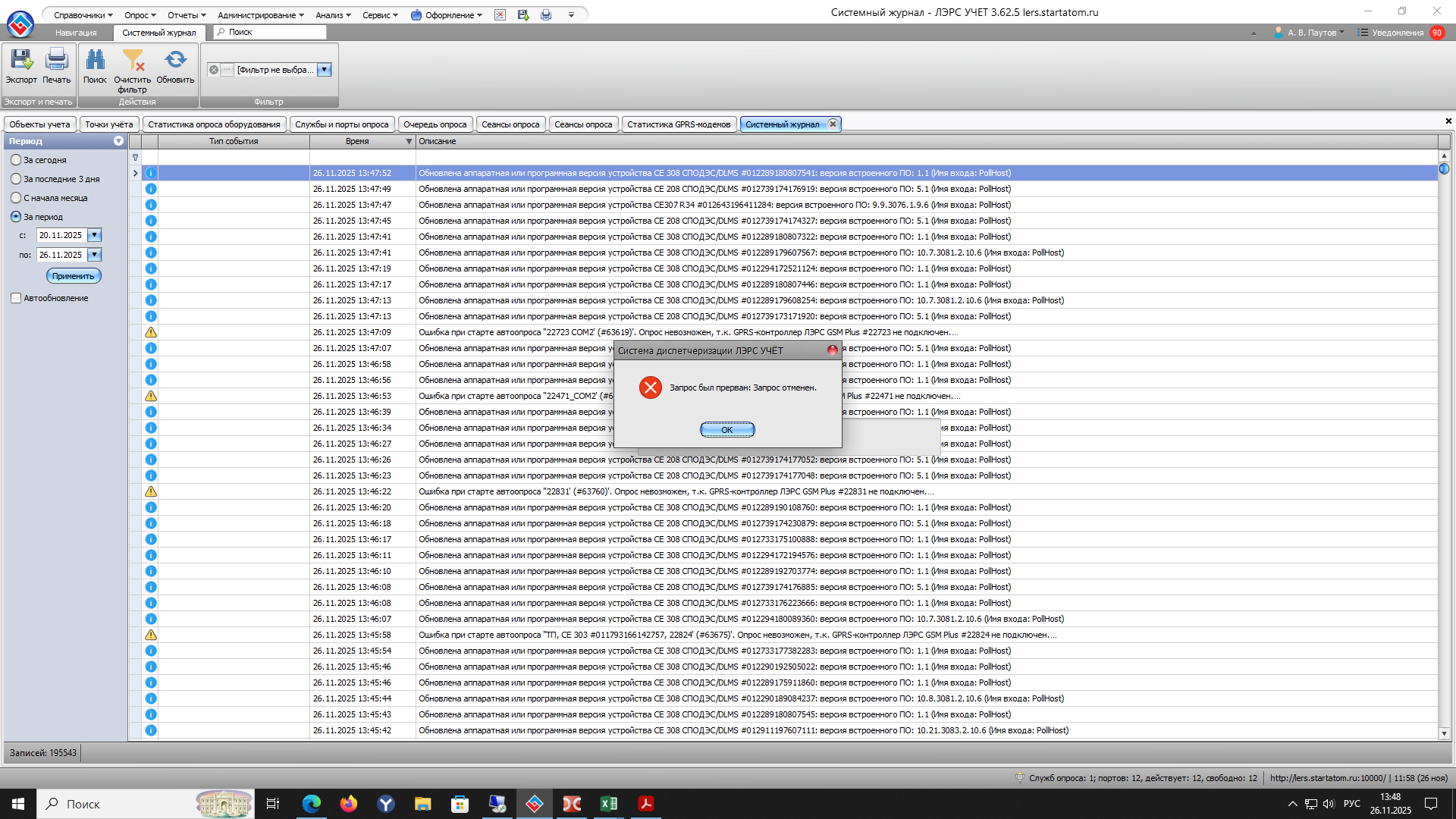
Task: Click the red error icon in dialog
Action: (650, 388)
